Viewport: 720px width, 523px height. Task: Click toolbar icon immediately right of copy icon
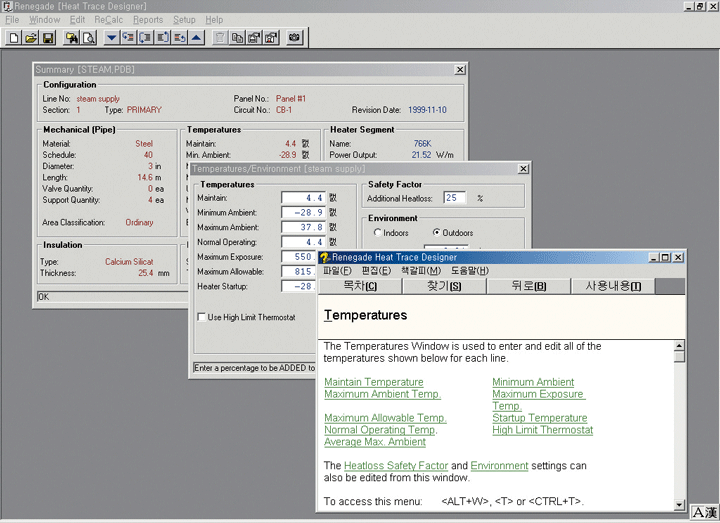click(x=254, y=38)
